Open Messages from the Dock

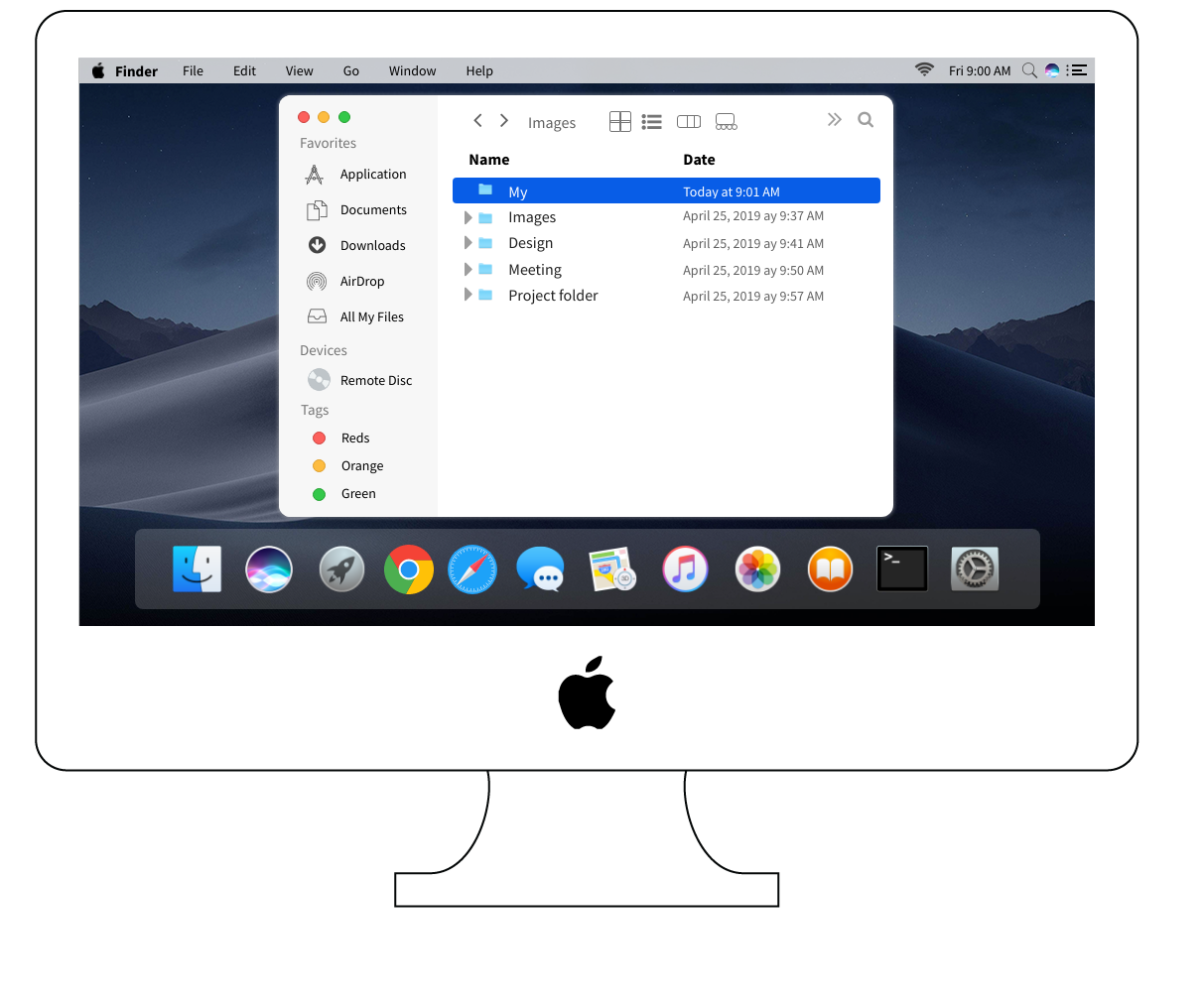pyautogui.click(x=540, y=568)
